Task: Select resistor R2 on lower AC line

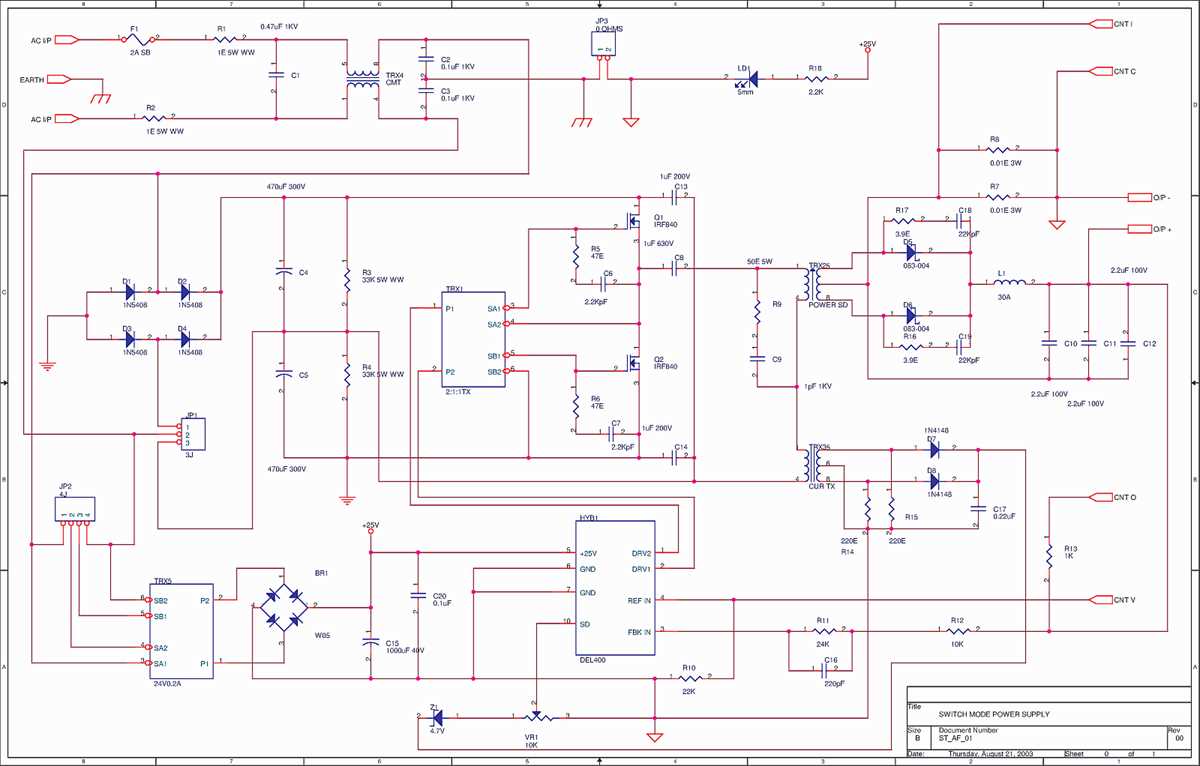Action: [x=153, y=118]
